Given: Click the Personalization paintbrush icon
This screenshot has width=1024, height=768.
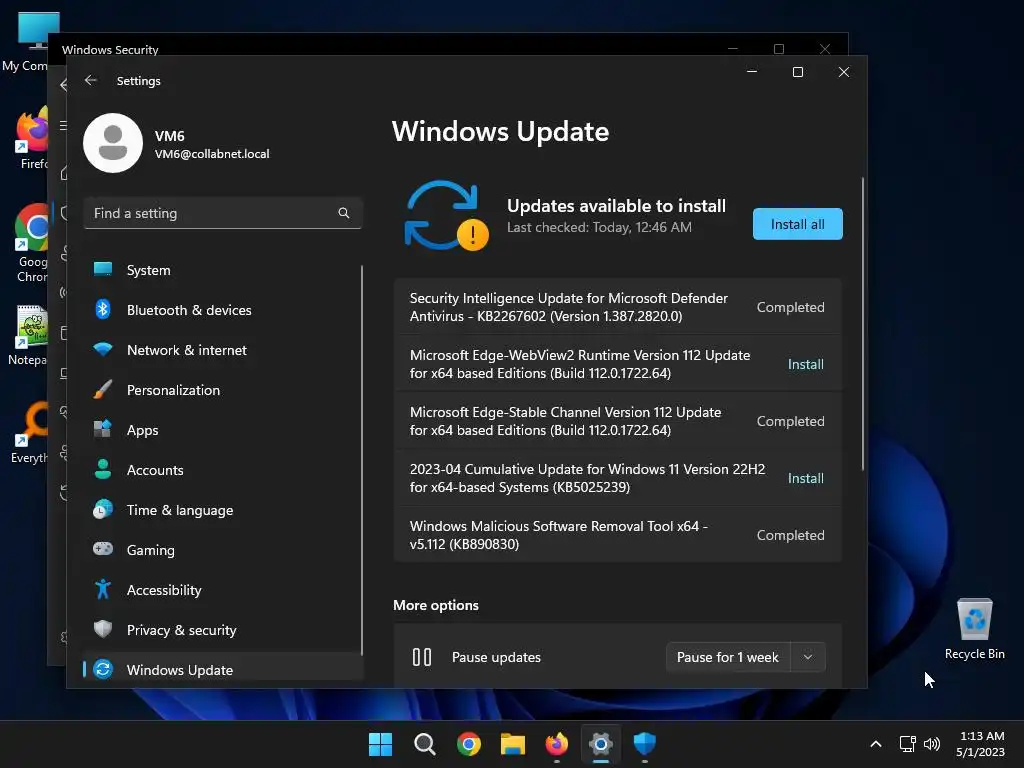Looking at the screenshot, I should (103, 390).
